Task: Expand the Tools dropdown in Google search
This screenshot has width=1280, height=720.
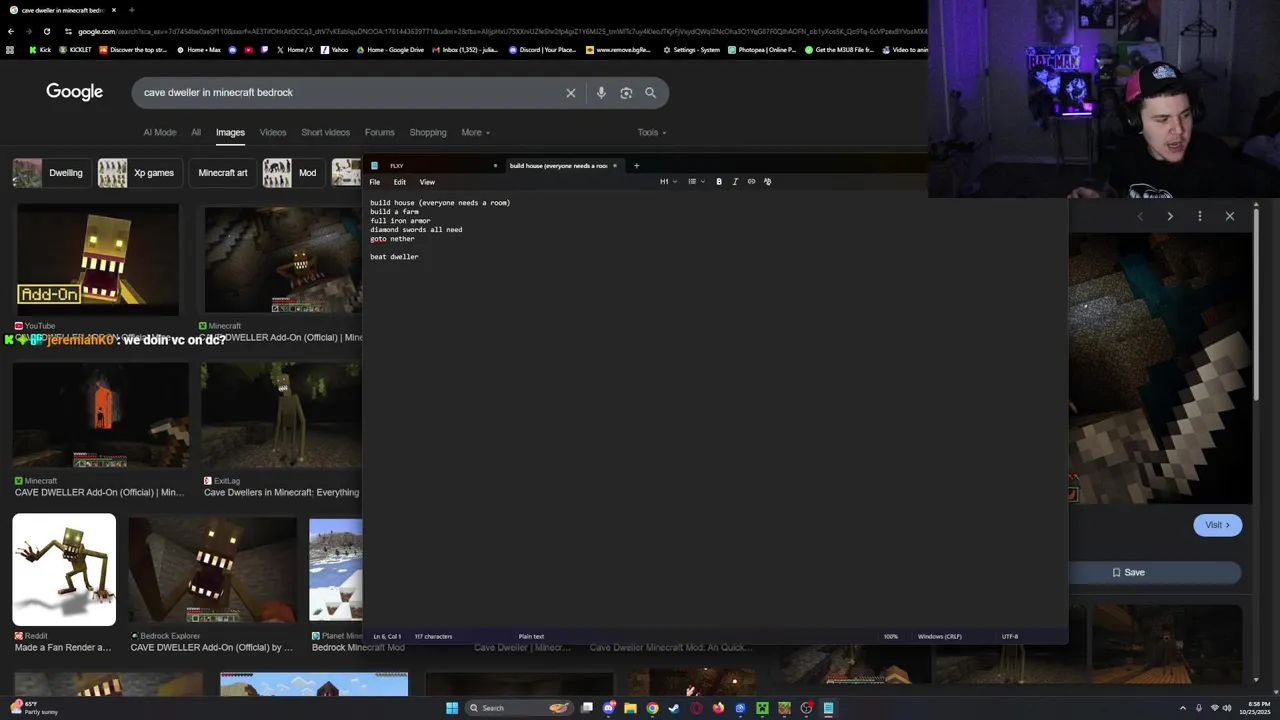Action: click(652, 132)
